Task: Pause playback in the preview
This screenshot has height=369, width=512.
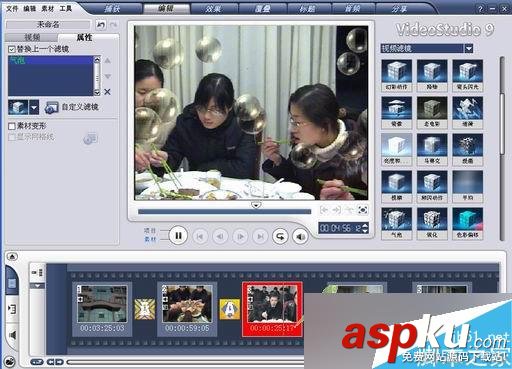Action: 178,236
